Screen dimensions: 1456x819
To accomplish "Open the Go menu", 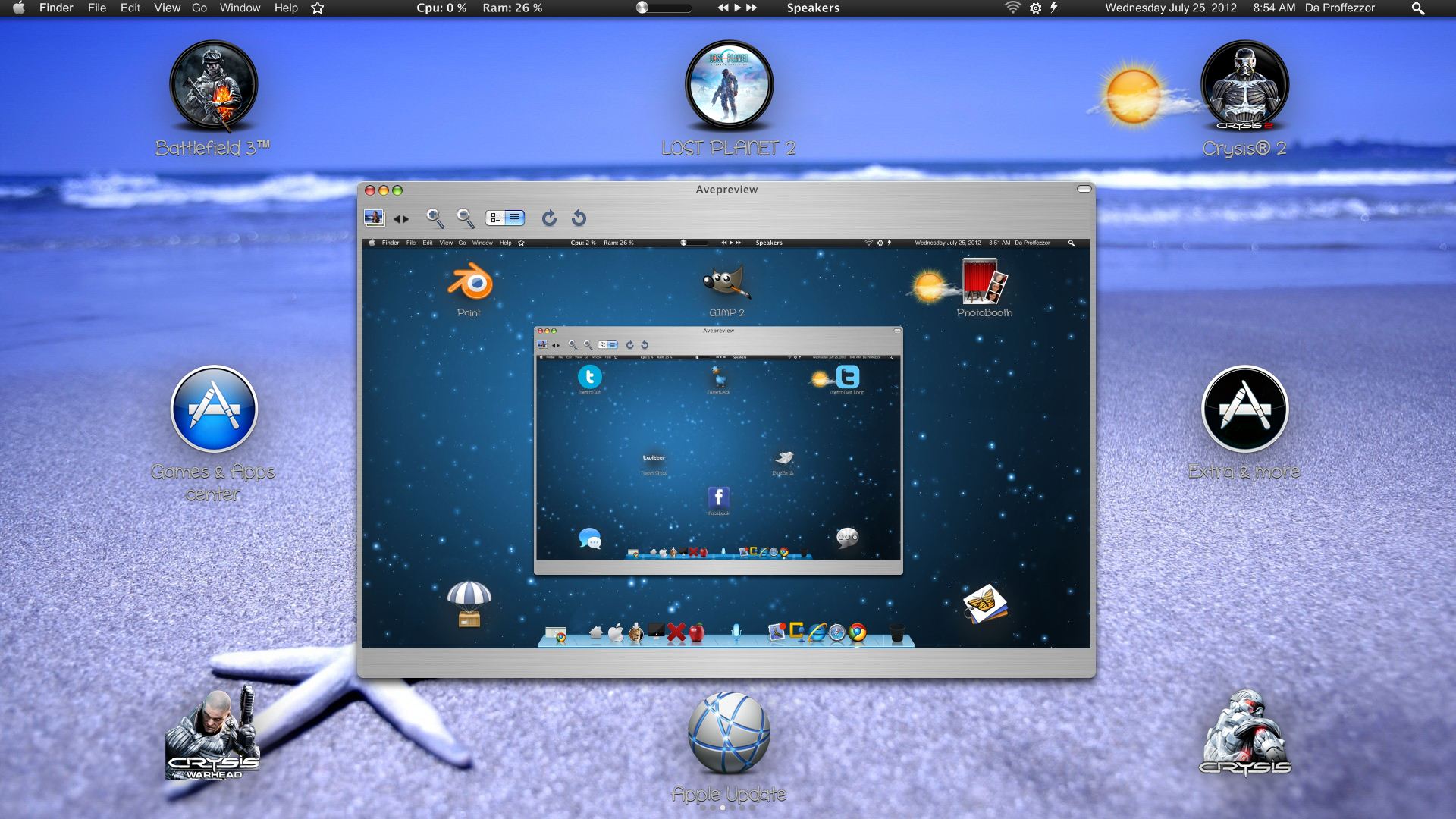I will click(x=199, y=8).
